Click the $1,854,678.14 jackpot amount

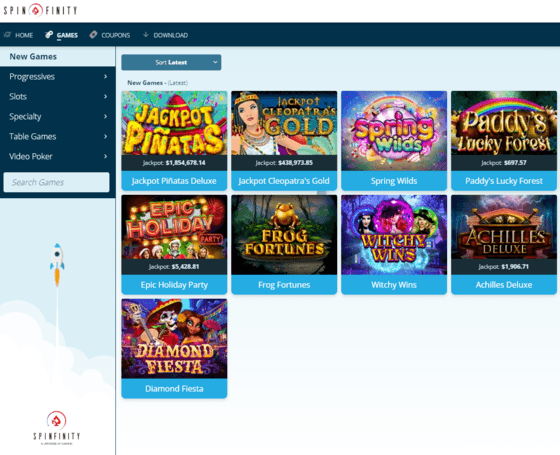pyautogui.click(x=185, y=163)
